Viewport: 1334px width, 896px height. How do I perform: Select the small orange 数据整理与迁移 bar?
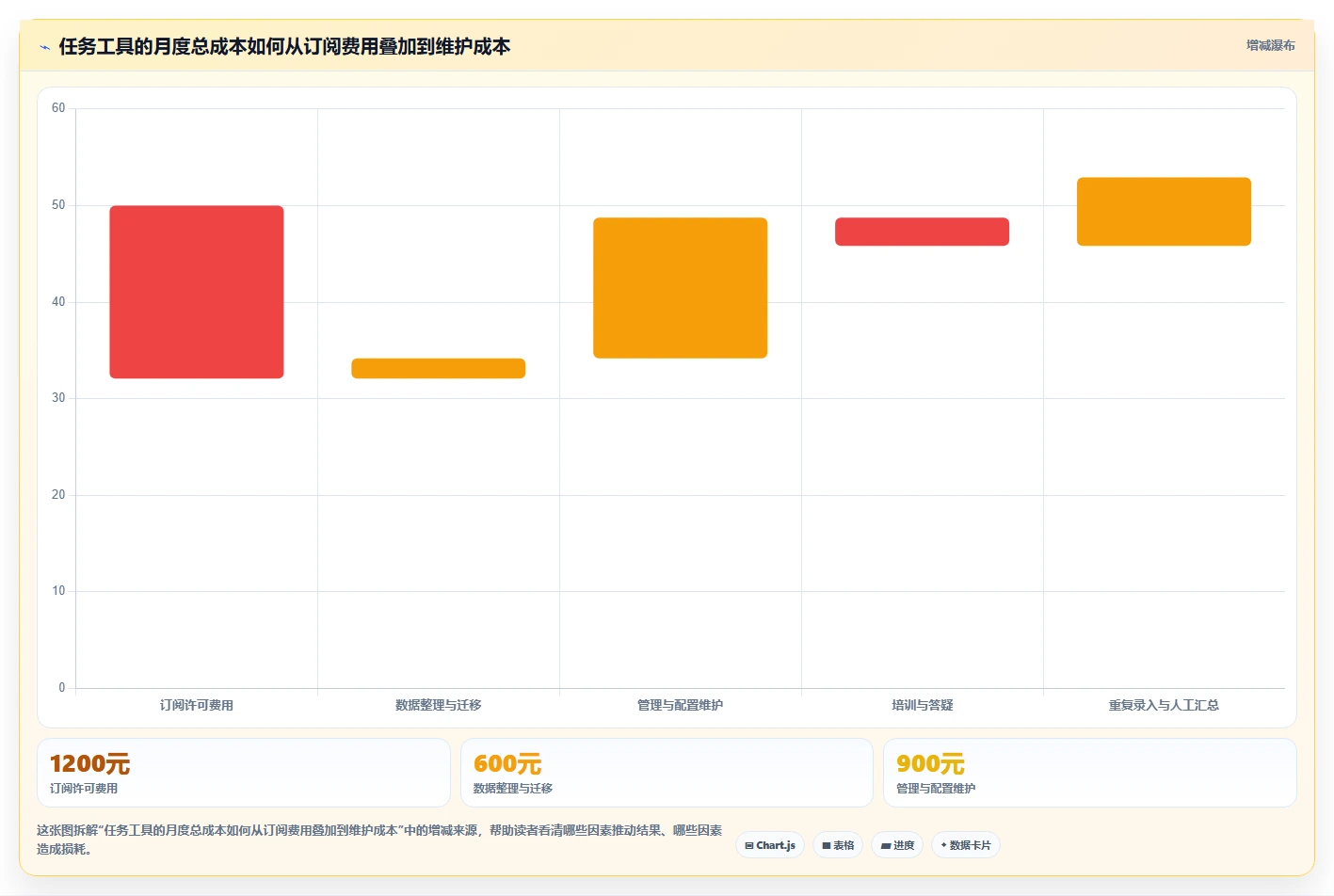tap(439, 368)
